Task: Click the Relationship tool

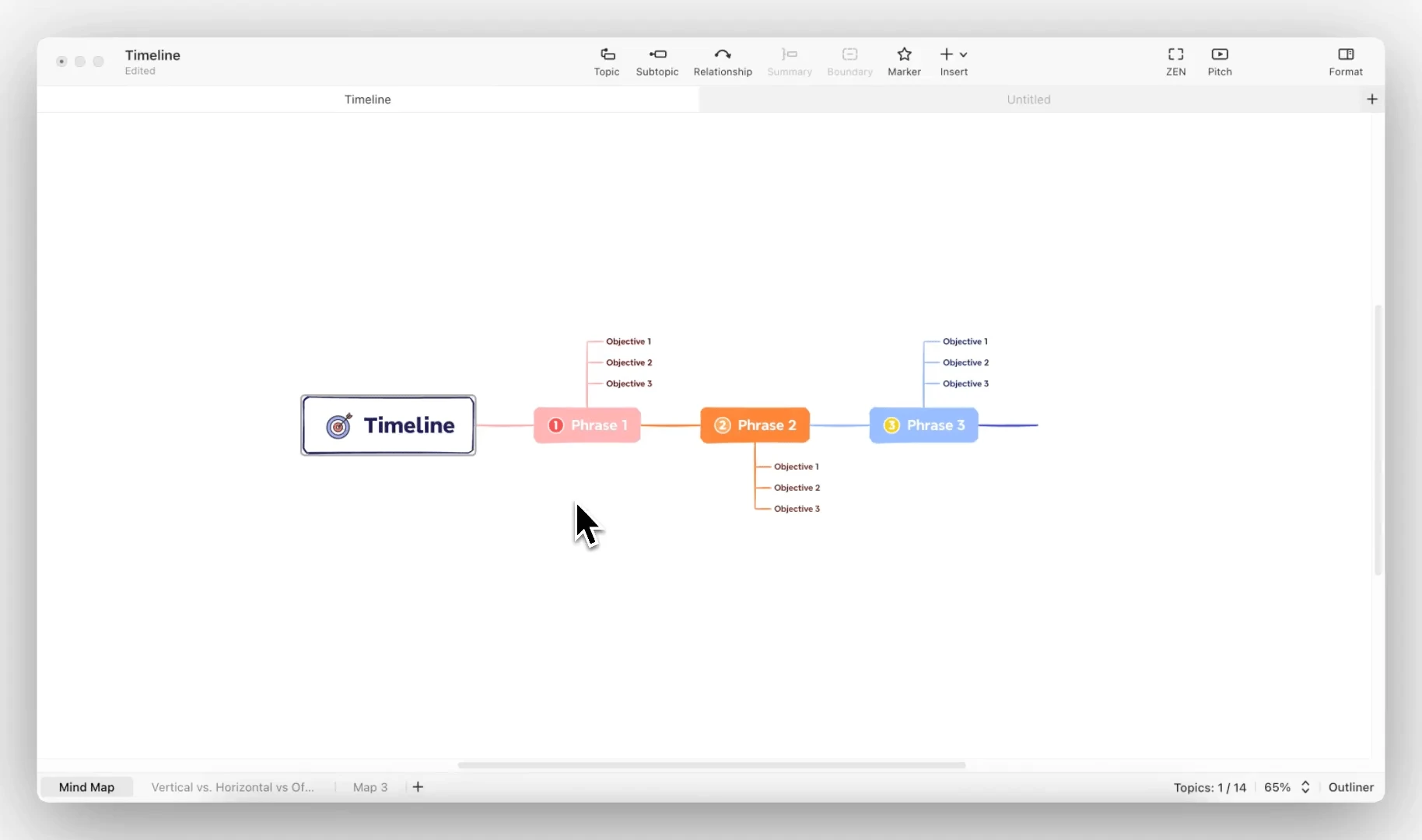Action: point(722,61)
